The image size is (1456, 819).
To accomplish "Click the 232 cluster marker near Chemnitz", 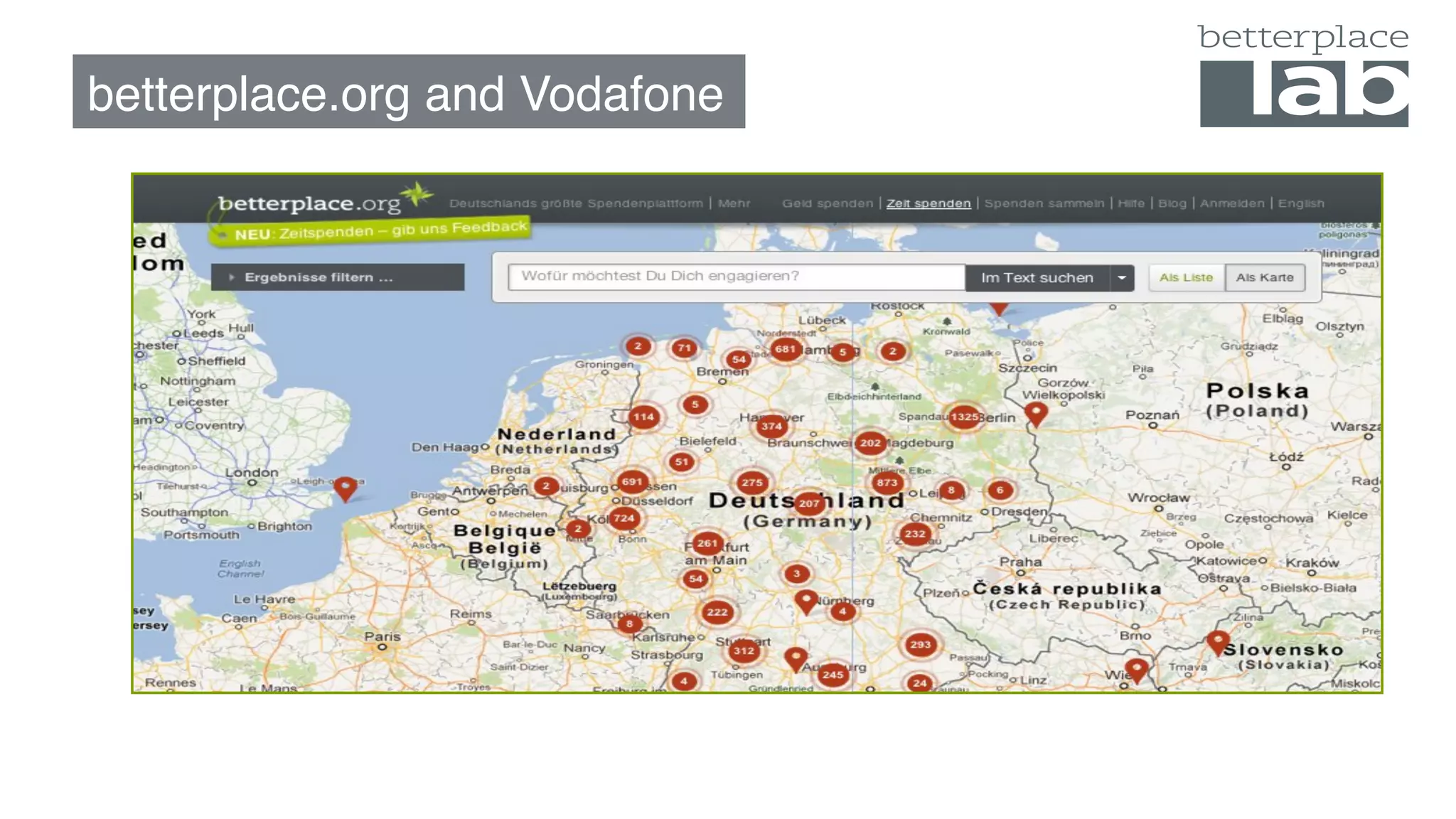I will pyautogui.click(x=915, y=533).
